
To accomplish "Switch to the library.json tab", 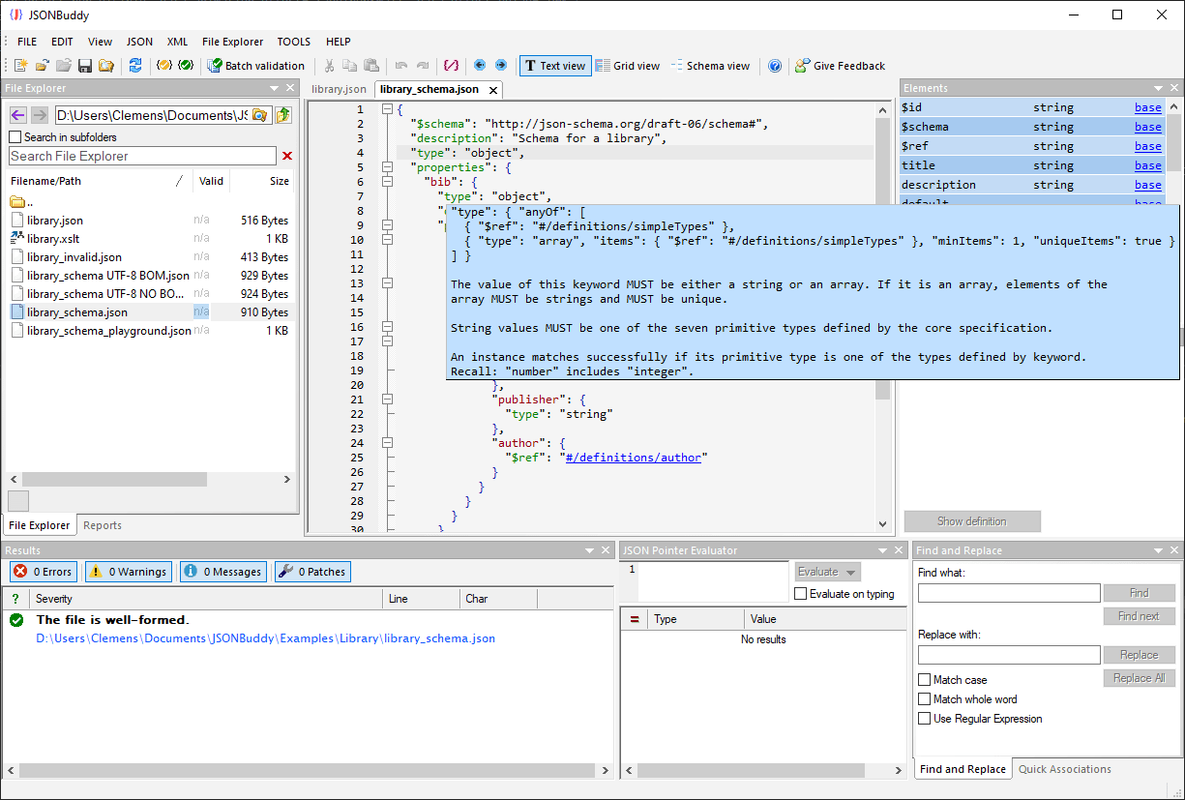I will 339,90.
